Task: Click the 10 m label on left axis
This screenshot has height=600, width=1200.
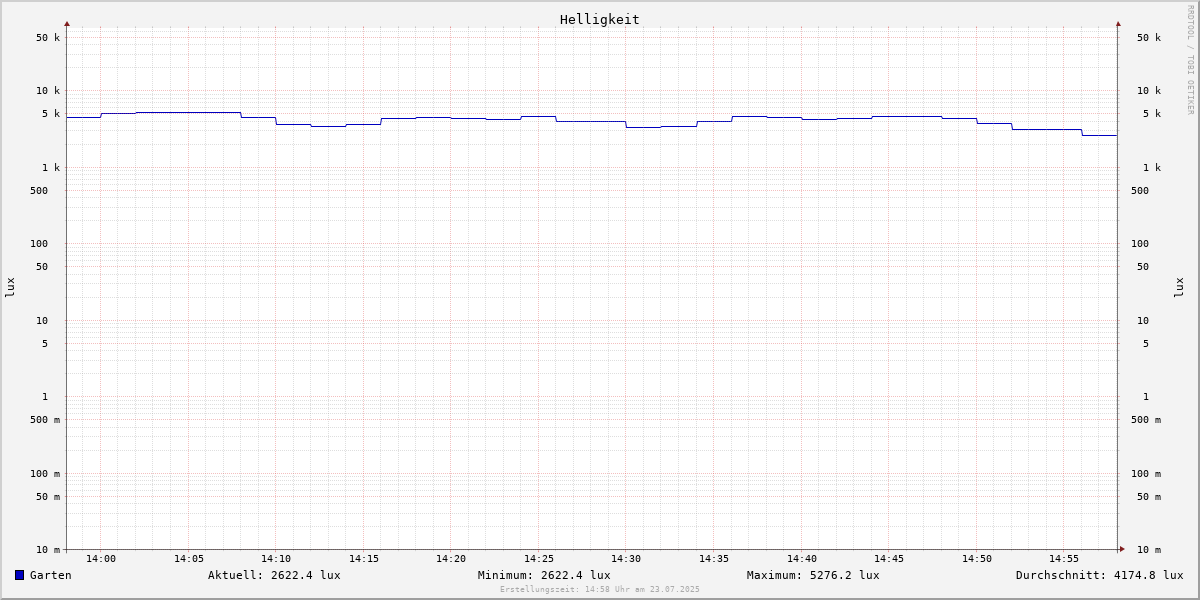Action: [48, 550]
